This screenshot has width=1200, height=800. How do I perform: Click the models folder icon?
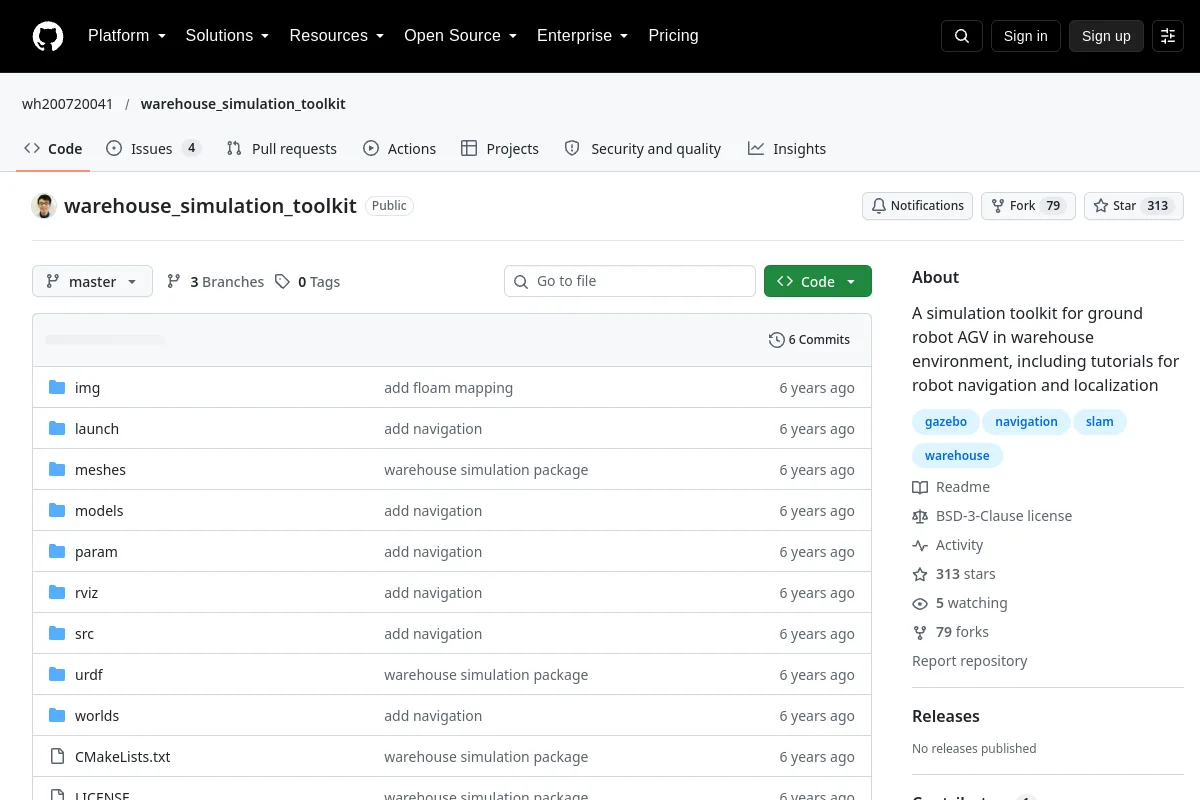(57, 511)
